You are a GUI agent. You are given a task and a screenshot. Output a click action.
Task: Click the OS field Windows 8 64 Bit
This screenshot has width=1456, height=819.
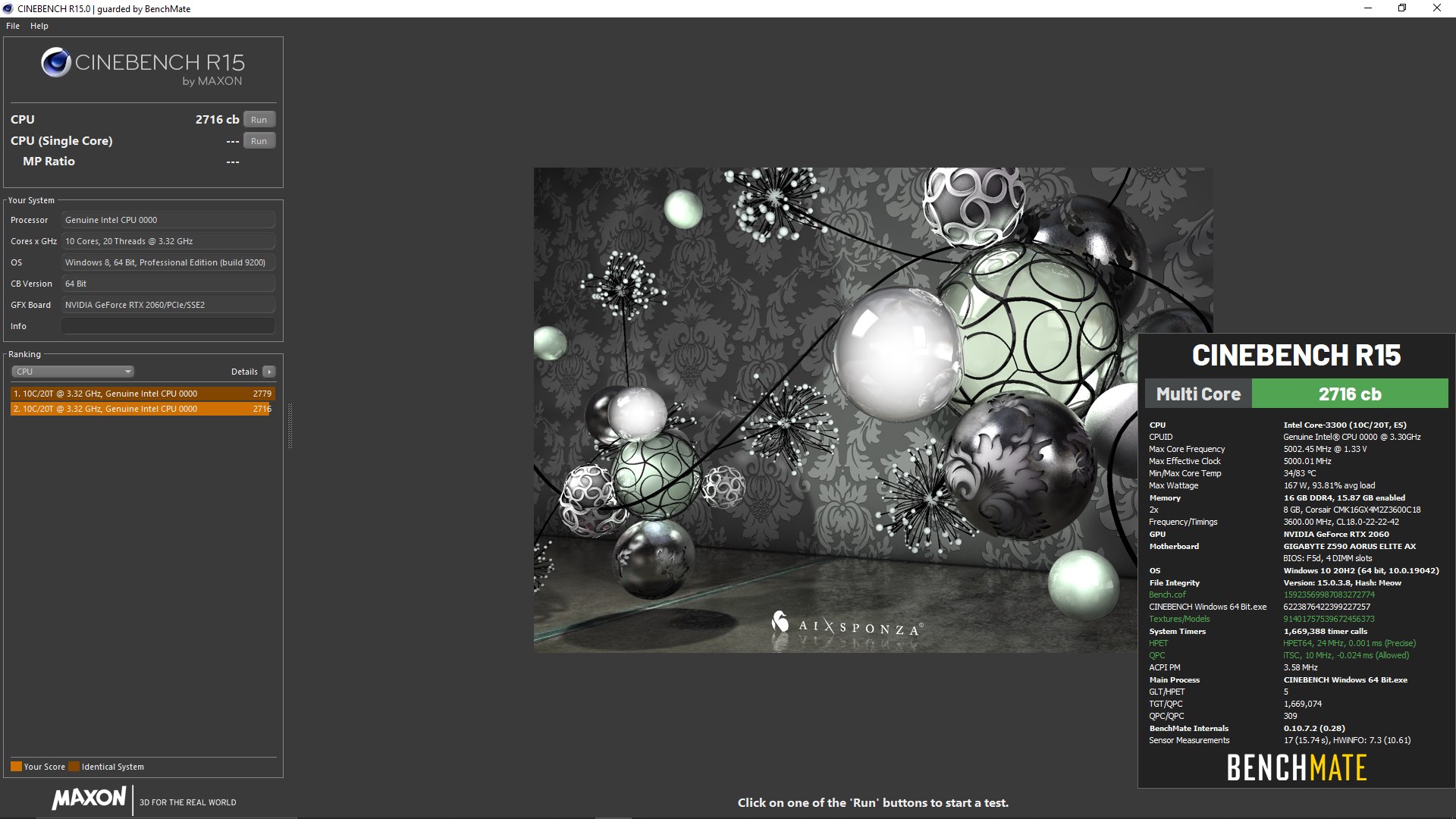coord(168,262)
